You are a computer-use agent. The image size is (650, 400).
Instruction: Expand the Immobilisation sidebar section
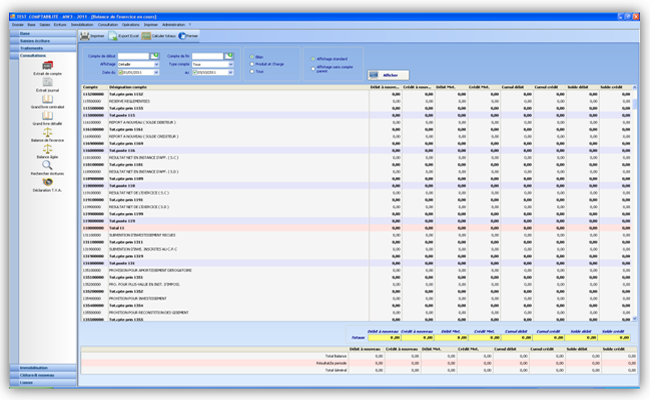43,368
